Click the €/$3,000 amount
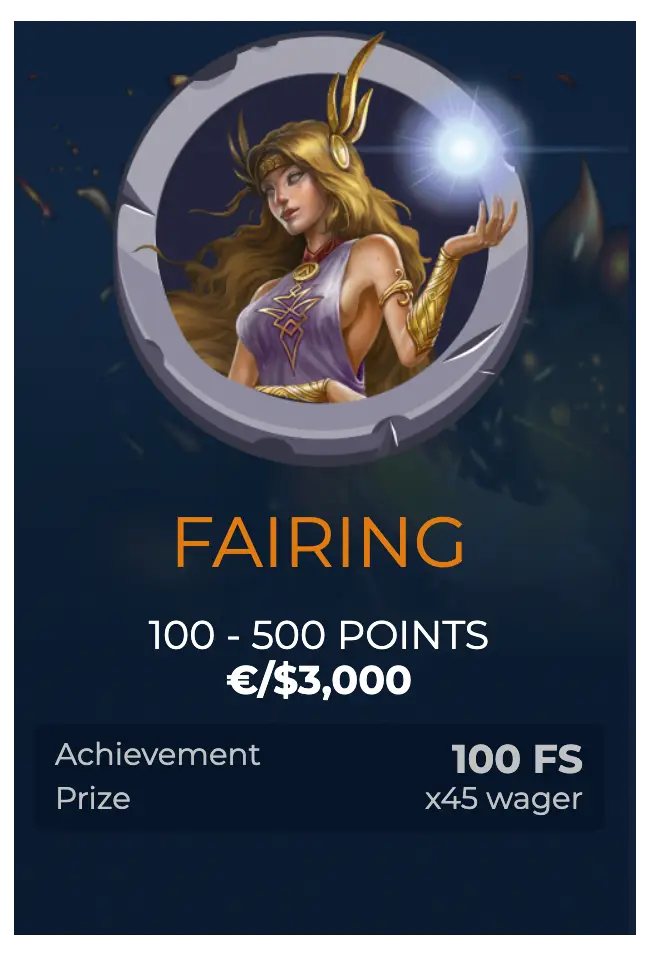 319,680
